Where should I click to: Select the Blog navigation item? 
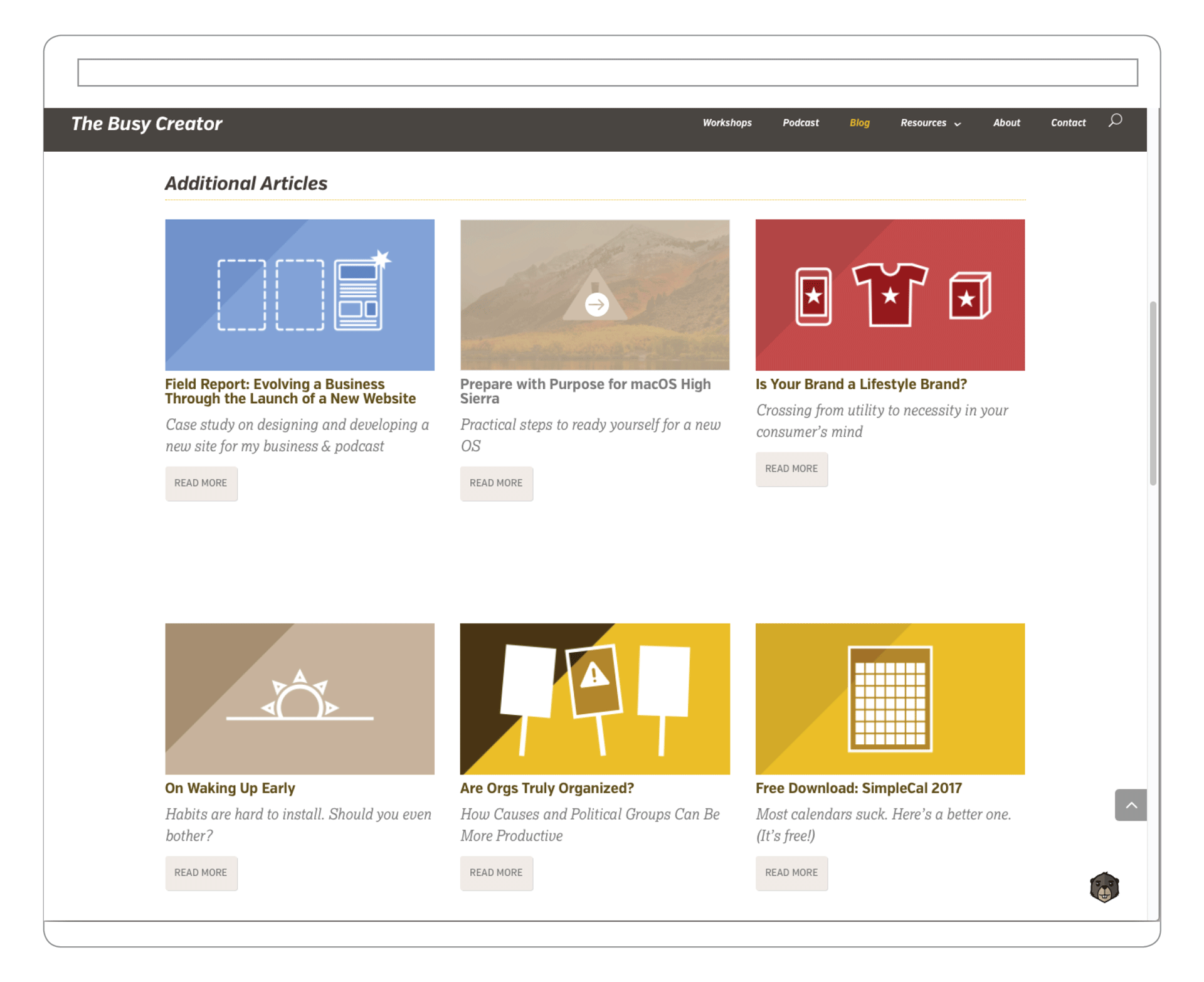click(859, 123)
